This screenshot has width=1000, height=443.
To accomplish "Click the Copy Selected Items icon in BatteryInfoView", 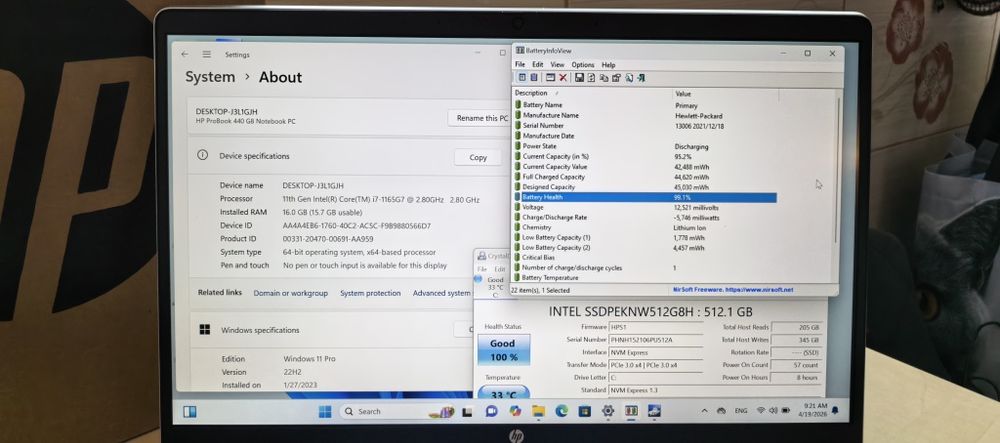I will [604, 78].
